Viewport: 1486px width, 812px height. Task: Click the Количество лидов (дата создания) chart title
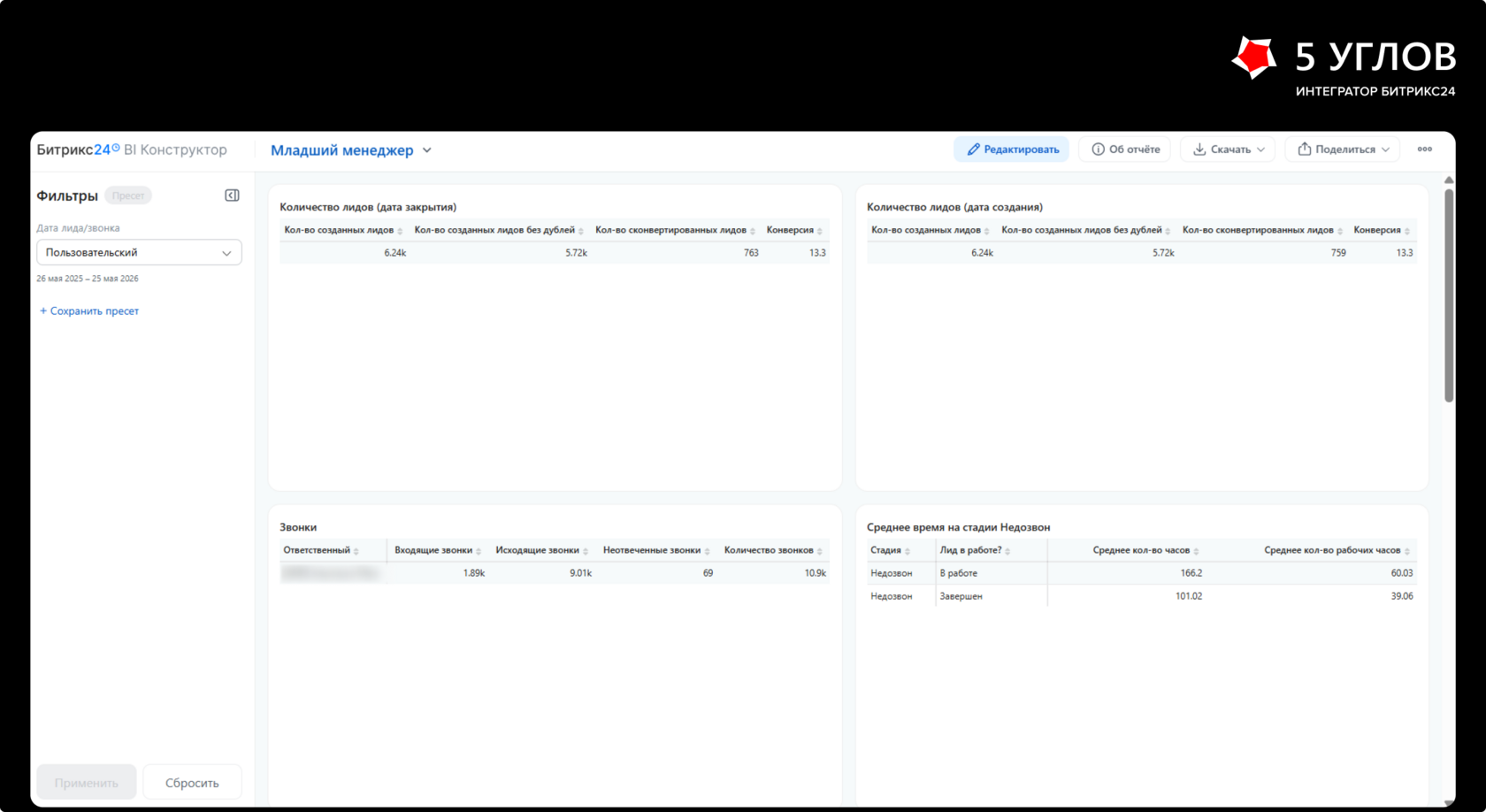point(954,207)
